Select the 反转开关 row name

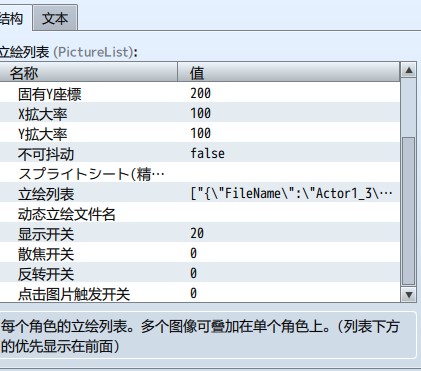click(x=46, y=274)
